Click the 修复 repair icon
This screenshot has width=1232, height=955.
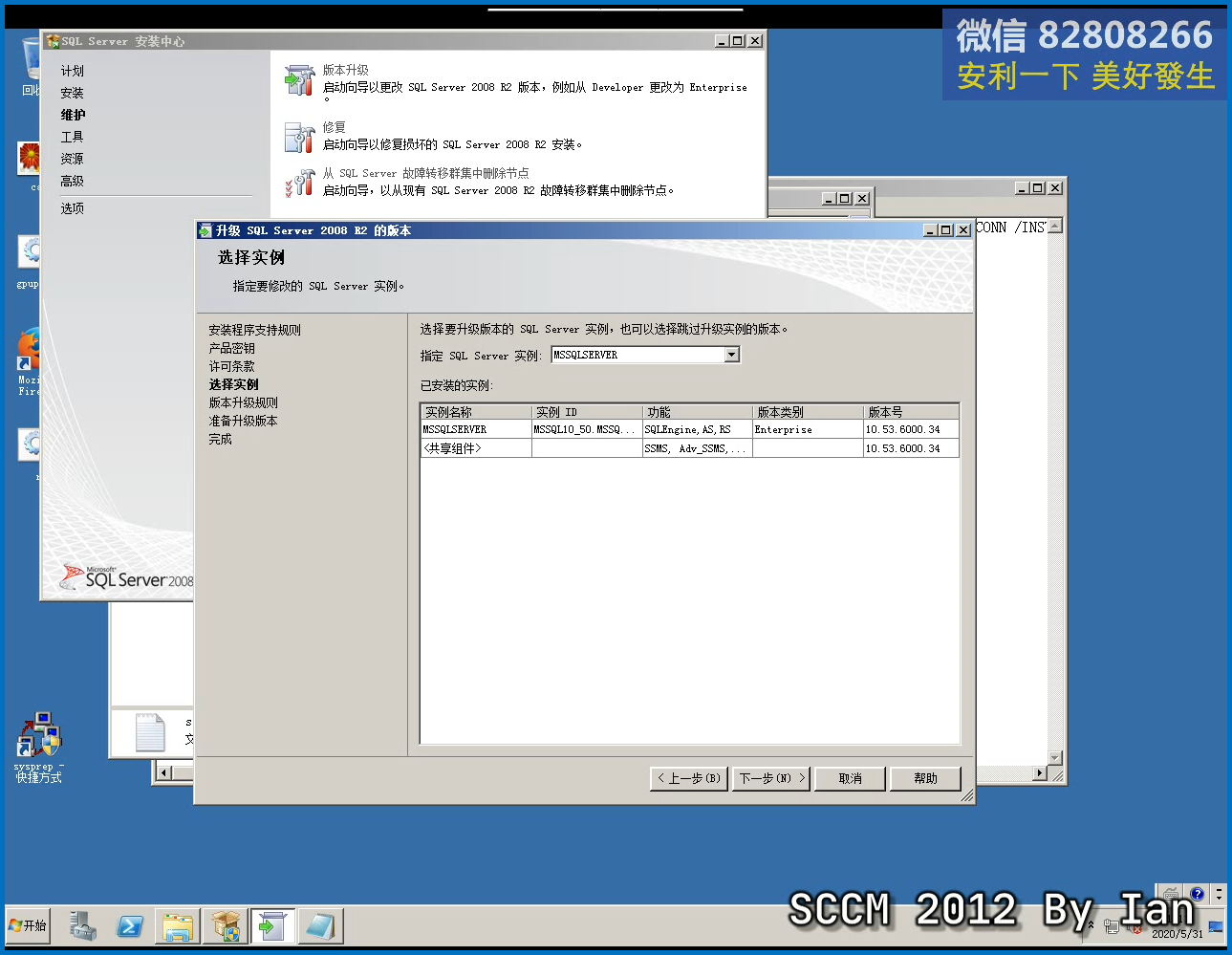(300, 138)
